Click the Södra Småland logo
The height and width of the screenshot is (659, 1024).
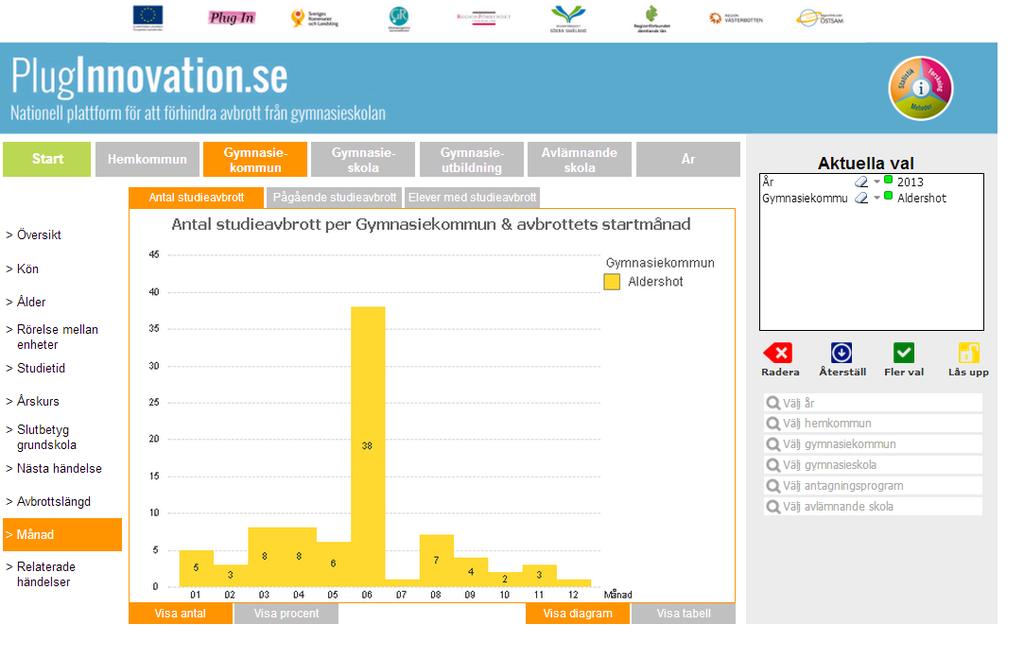568,18
